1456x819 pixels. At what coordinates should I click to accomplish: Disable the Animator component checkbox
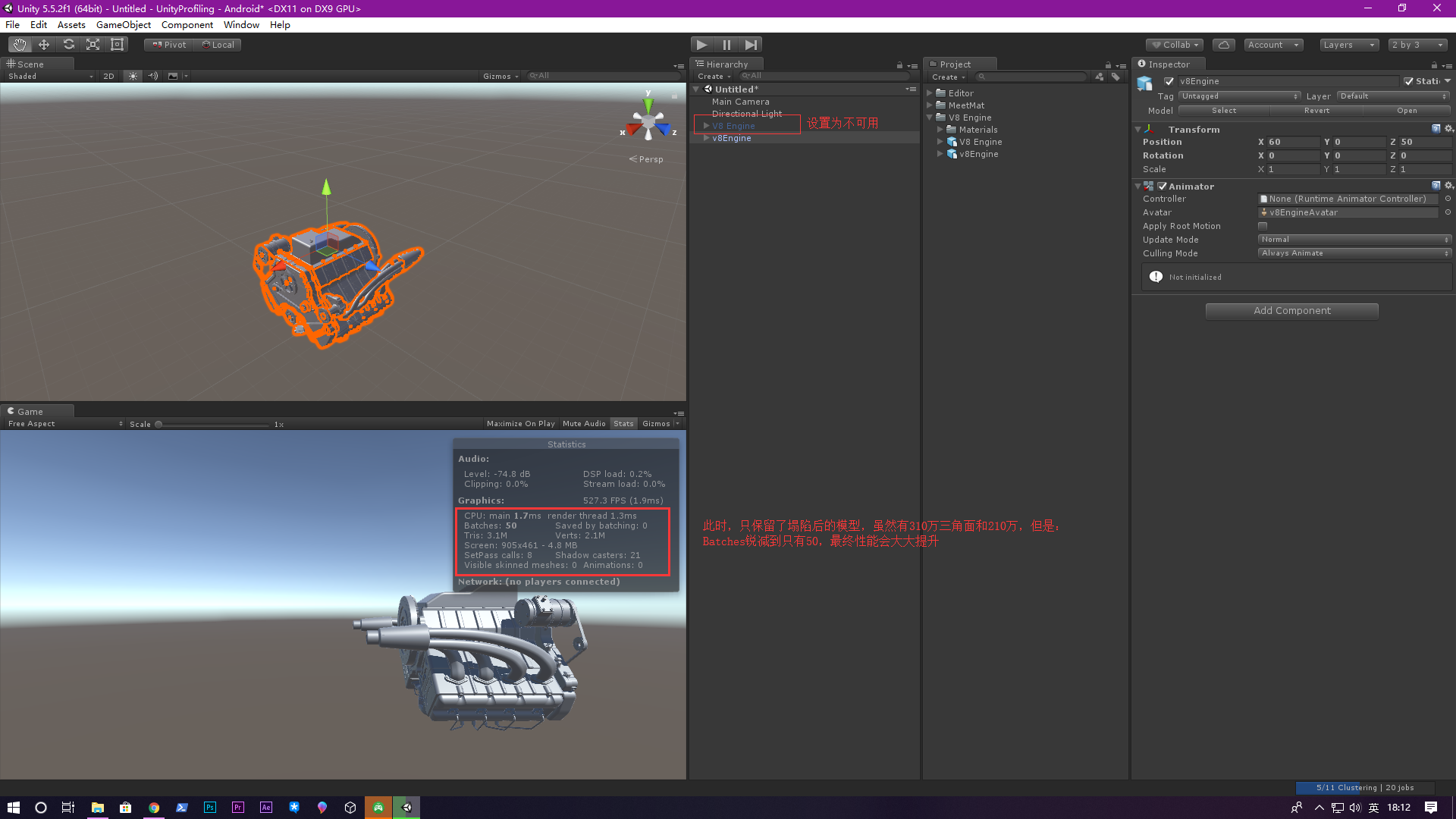coord(1162,187)
